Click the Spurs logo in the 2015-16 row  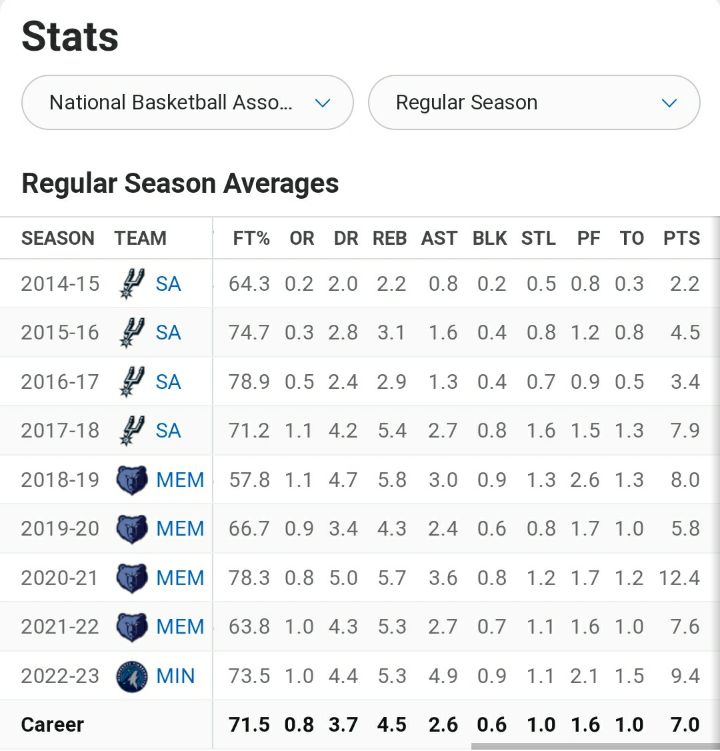point(132,333)
